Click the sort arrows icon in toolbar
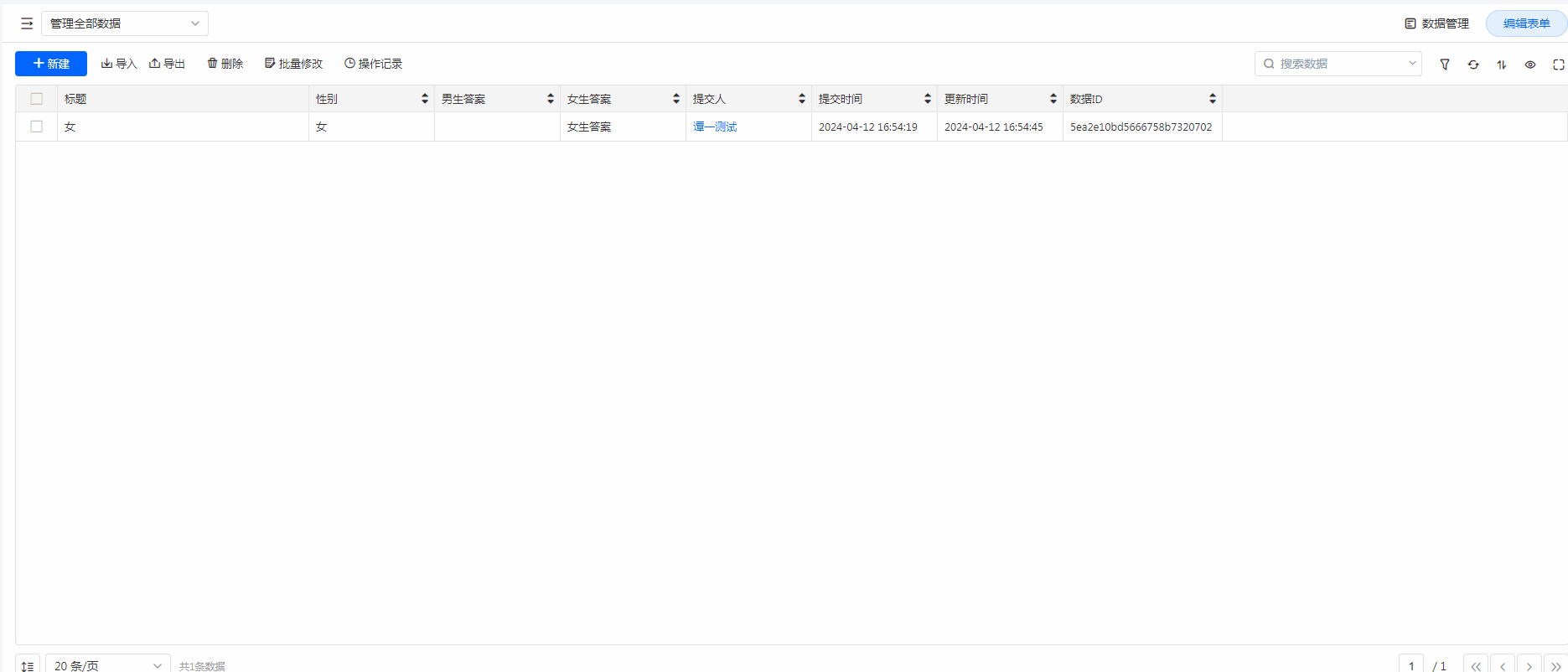 click(1502, 65)
